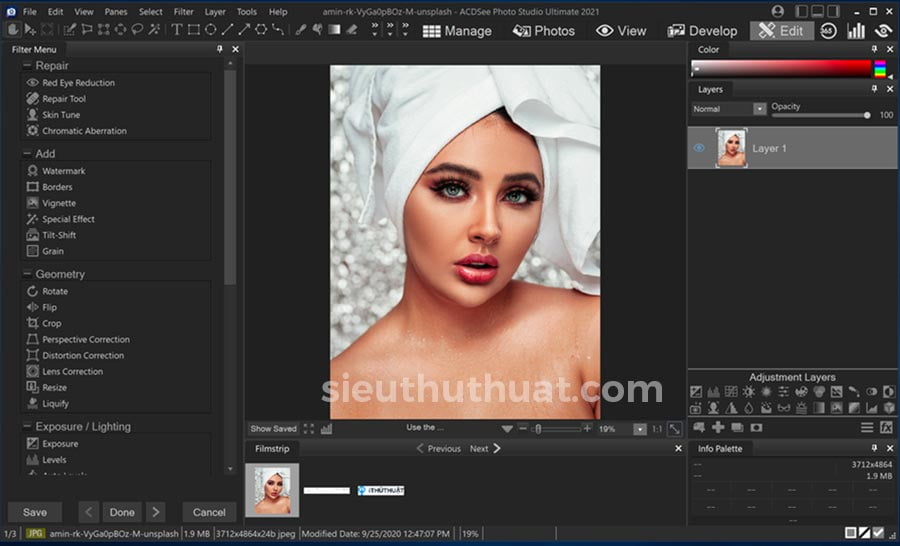Hide Layer 1 with eye icon
Image resolution: width=900 pixels, height=546 pixels.
tap(699, 148)
